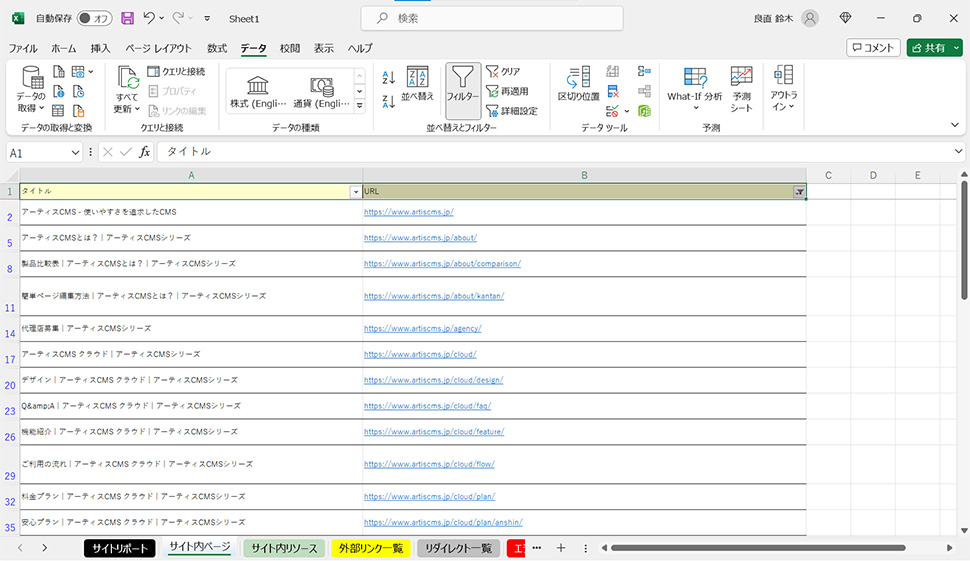Image resolution: width=970 pixels, height=561 pixels.
Task: Open What-If 分析 dropdown
Action: tap(695, 88)
